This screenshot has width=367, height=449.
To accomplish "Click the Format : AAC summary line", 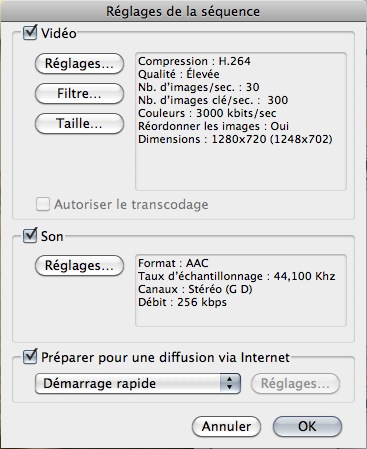I will (173, 263).
